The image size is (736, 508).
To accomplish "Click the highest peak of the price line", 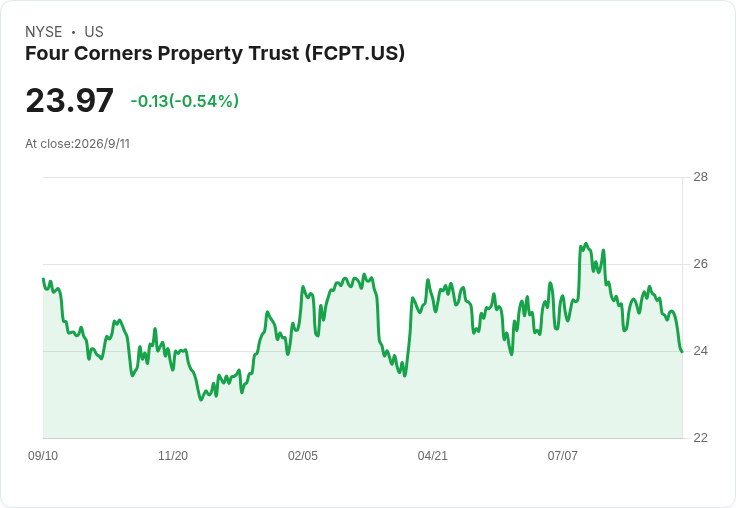I will 585,244.
